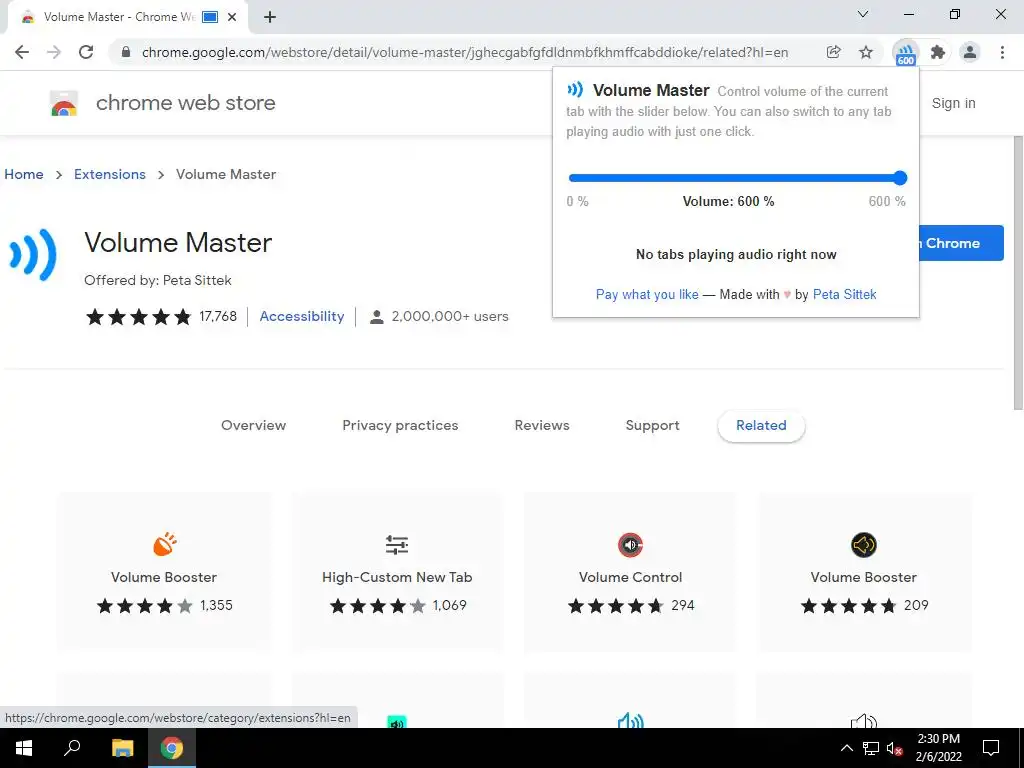Screen dimensions: 1024x768
Task: Click the network tray icon
Action: (x=871, y=748)
